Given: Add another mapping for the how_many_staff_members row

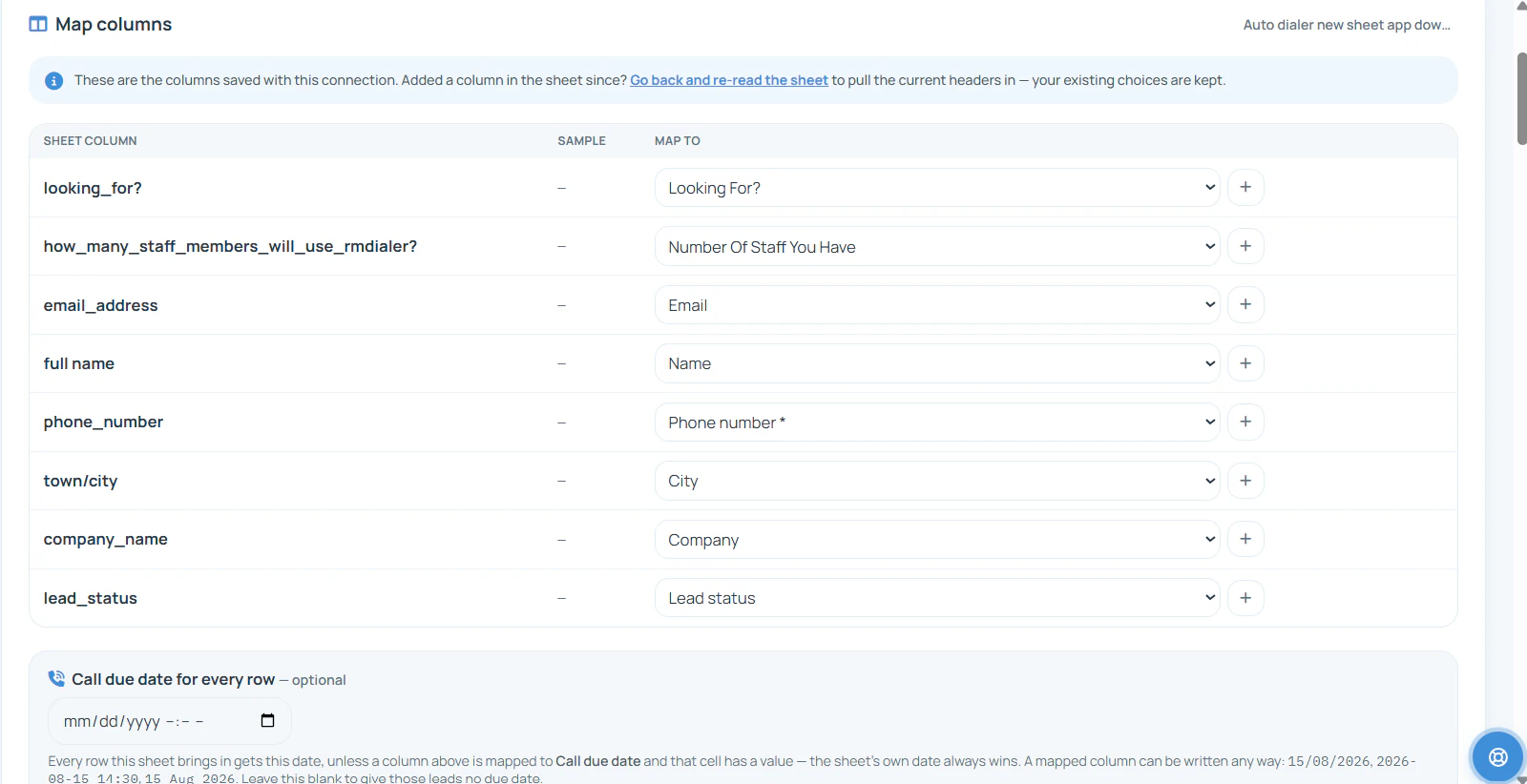Looking at the screenshot, I should [x=1245, y=246].
